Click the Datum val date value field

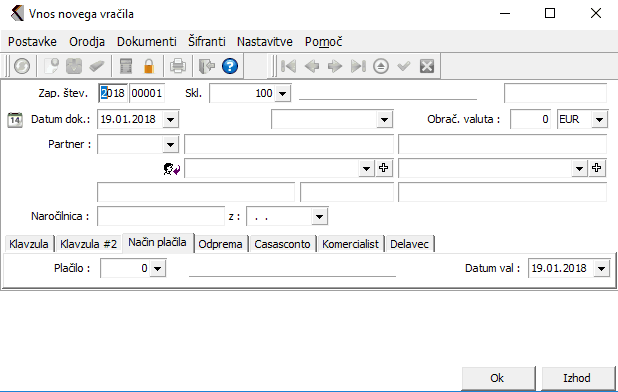coord(561,269)
